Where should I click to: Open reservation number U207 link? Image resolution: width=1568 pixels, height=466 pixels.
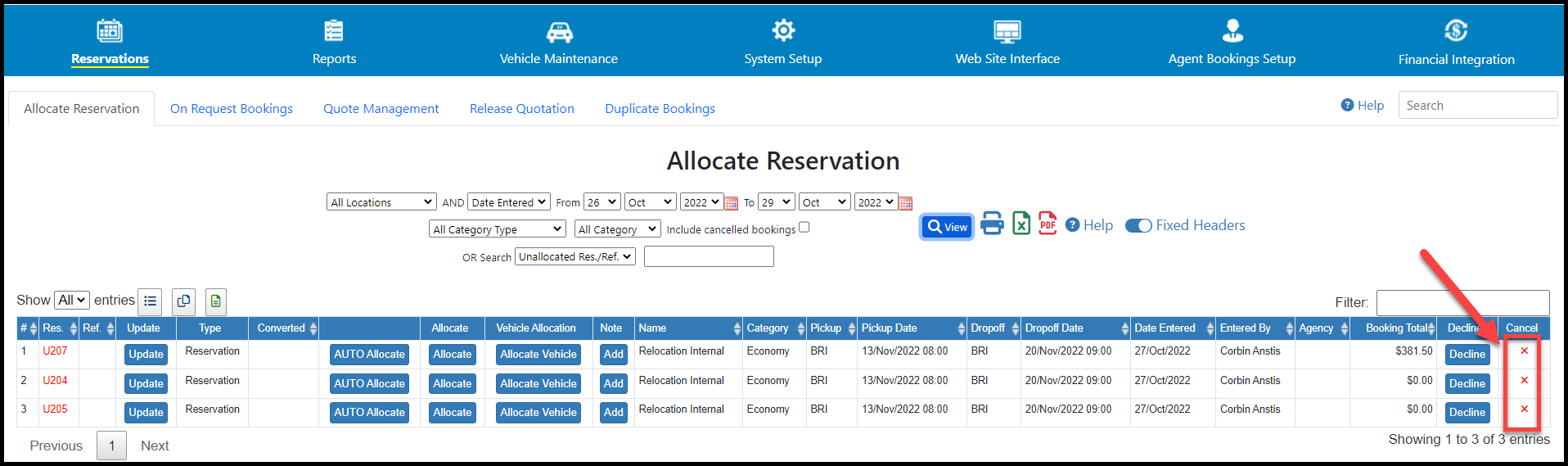coord(55,351)
